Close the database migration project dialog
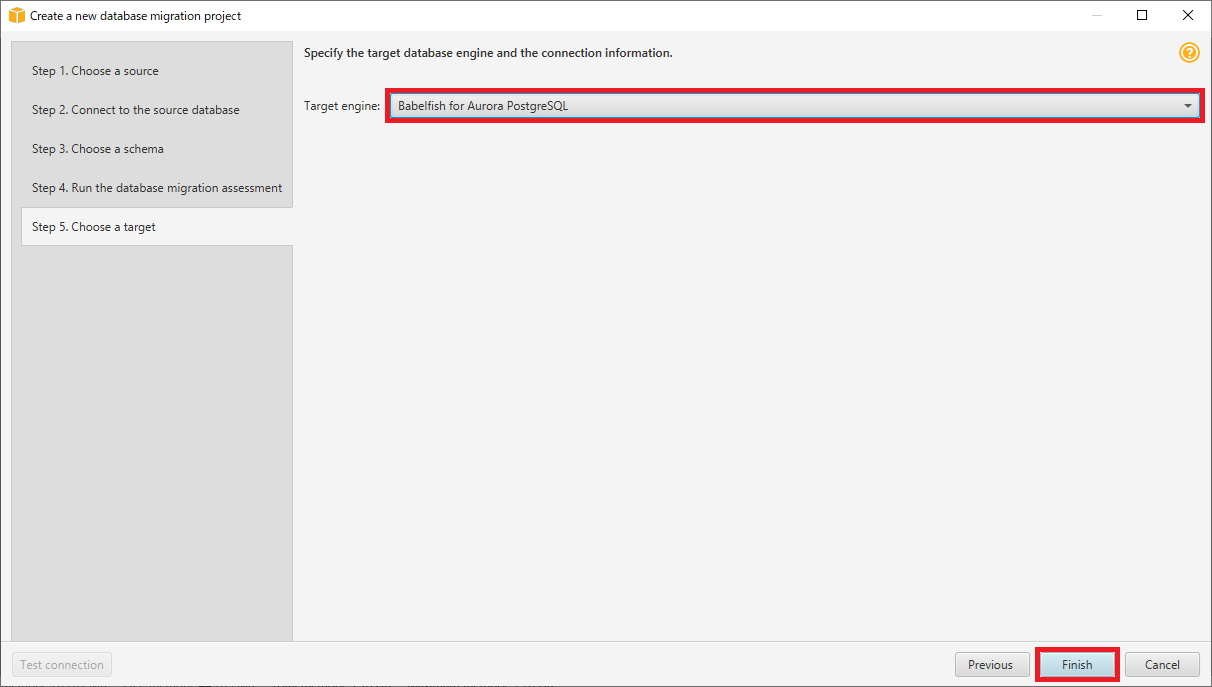Screen dimensions: 1212x687 [x=1188, y=16]
